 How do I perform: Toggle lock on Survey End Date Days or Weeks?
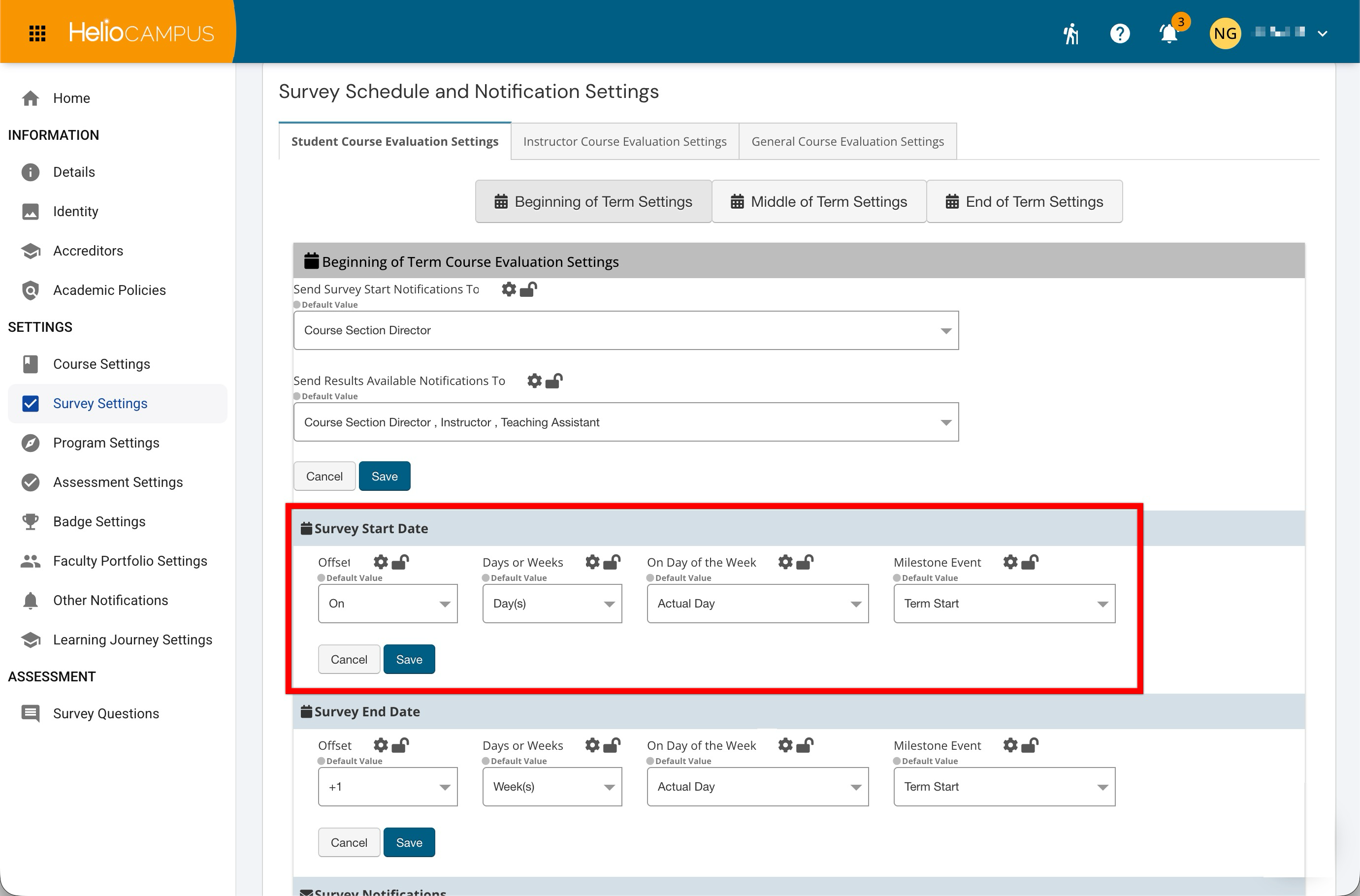[x=612, y=745]
